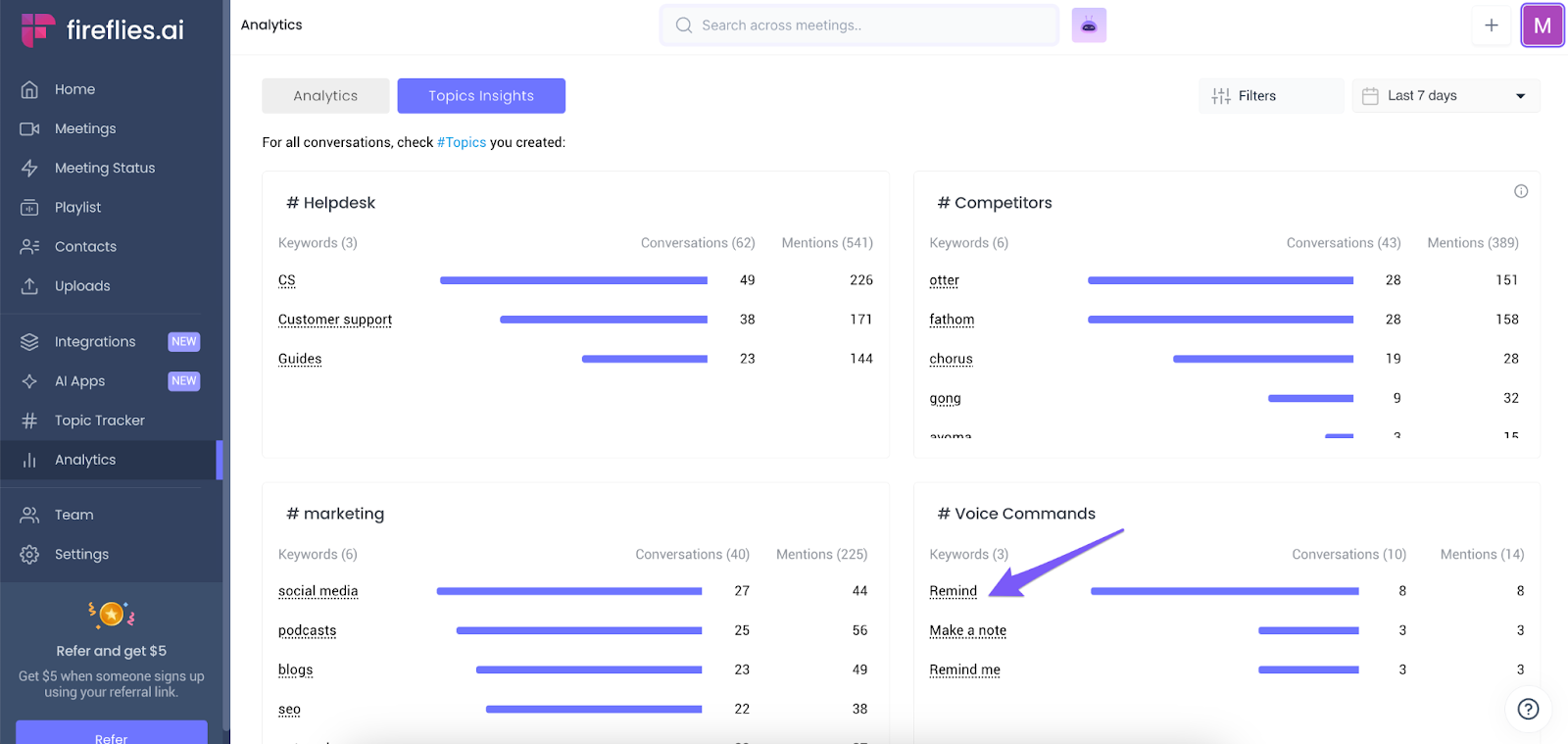Click the otter conversations progress bar

1220,280
